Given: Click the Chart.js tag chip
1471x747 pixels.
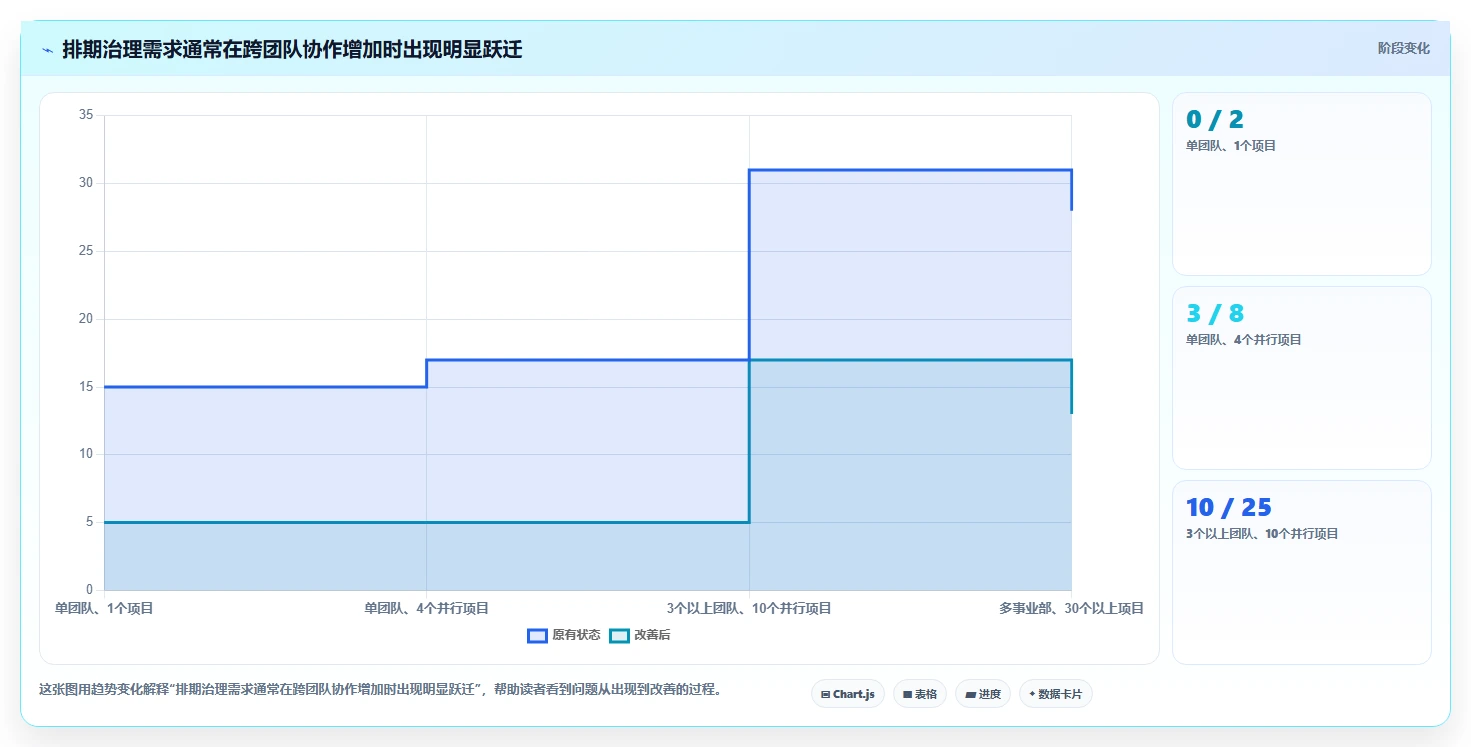Looking at the screenshot, I should point(847,694).
